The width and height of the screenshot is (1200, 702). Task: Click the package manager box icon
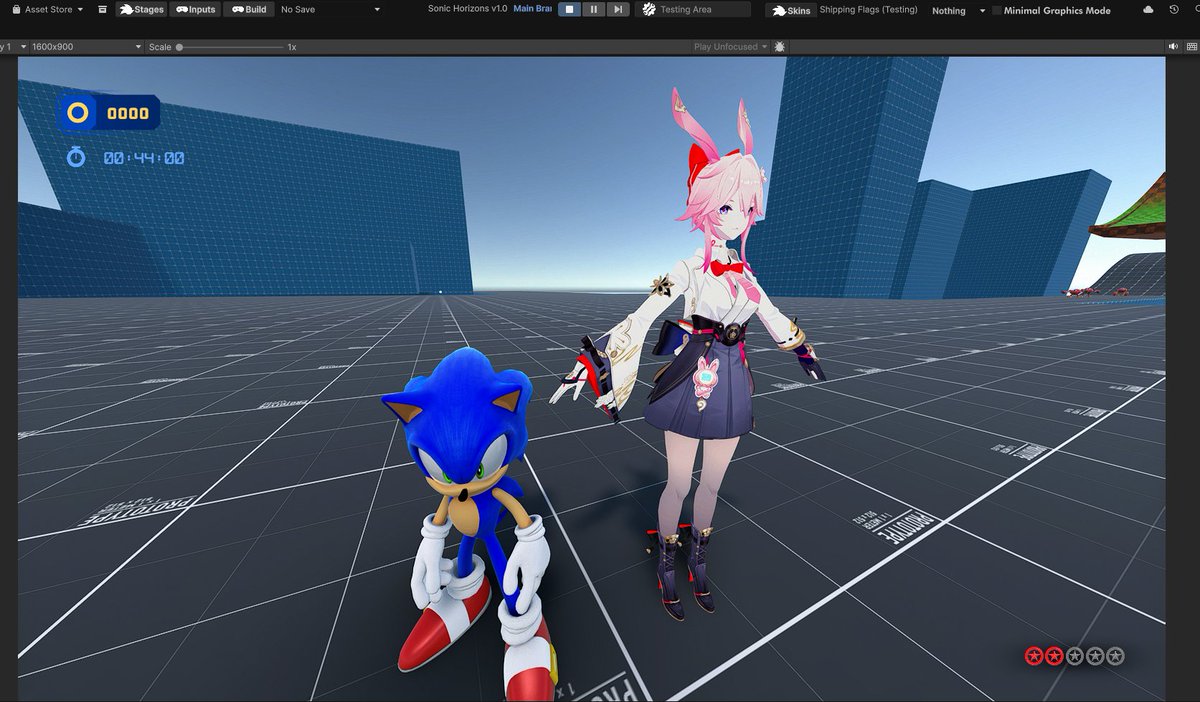coord(103,9)
